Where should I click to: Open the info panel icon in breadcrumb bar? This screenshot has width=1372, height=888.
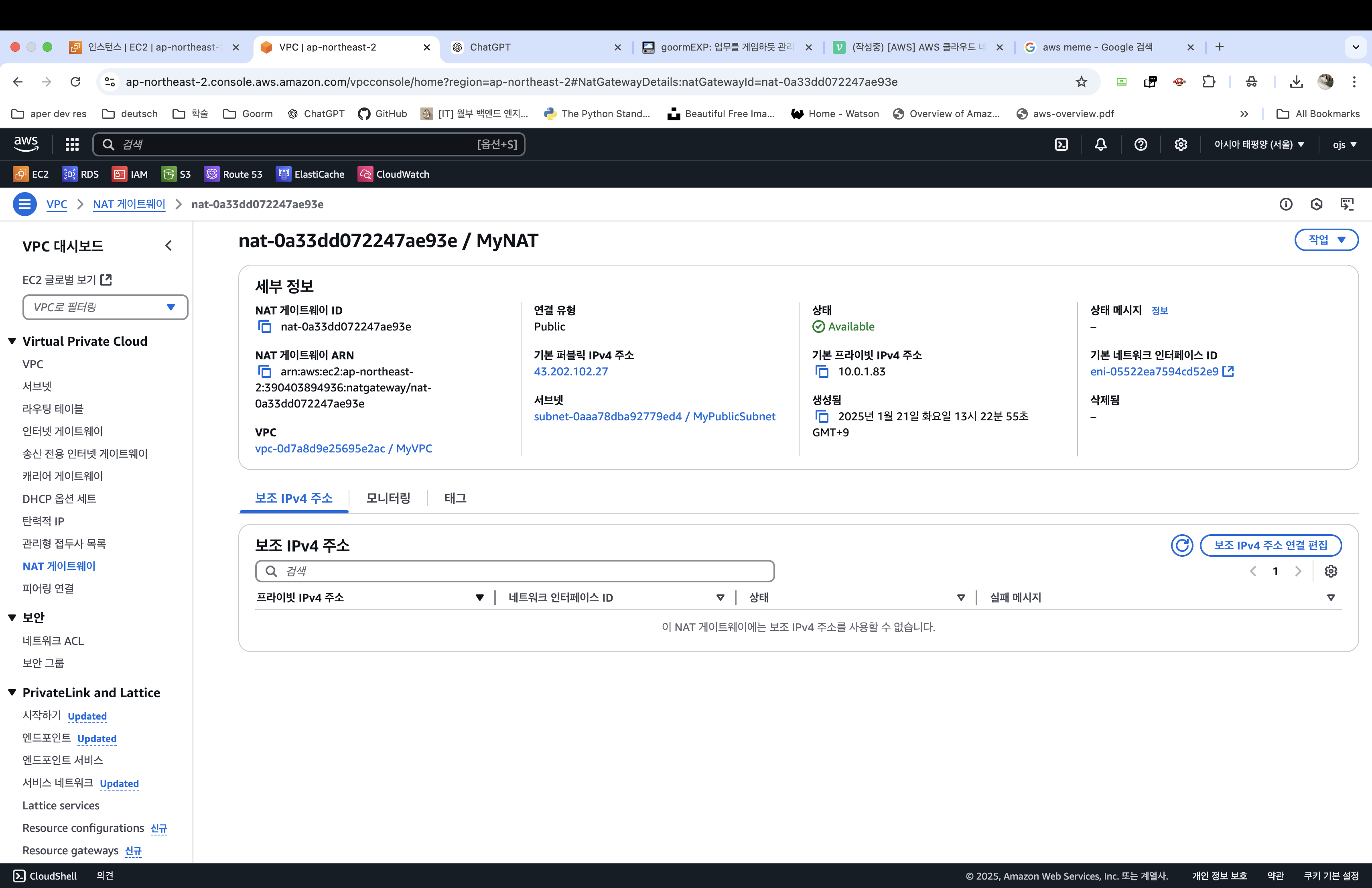pos(1286,204)
